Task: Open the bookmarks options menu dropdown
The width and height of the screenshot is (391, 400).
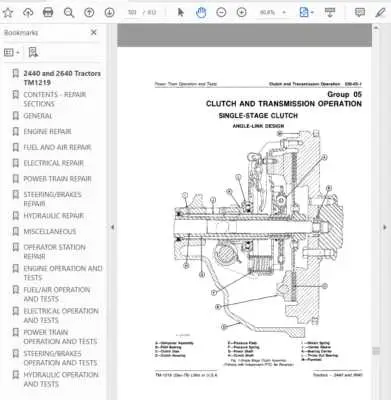Action: [x=12, y=52]
